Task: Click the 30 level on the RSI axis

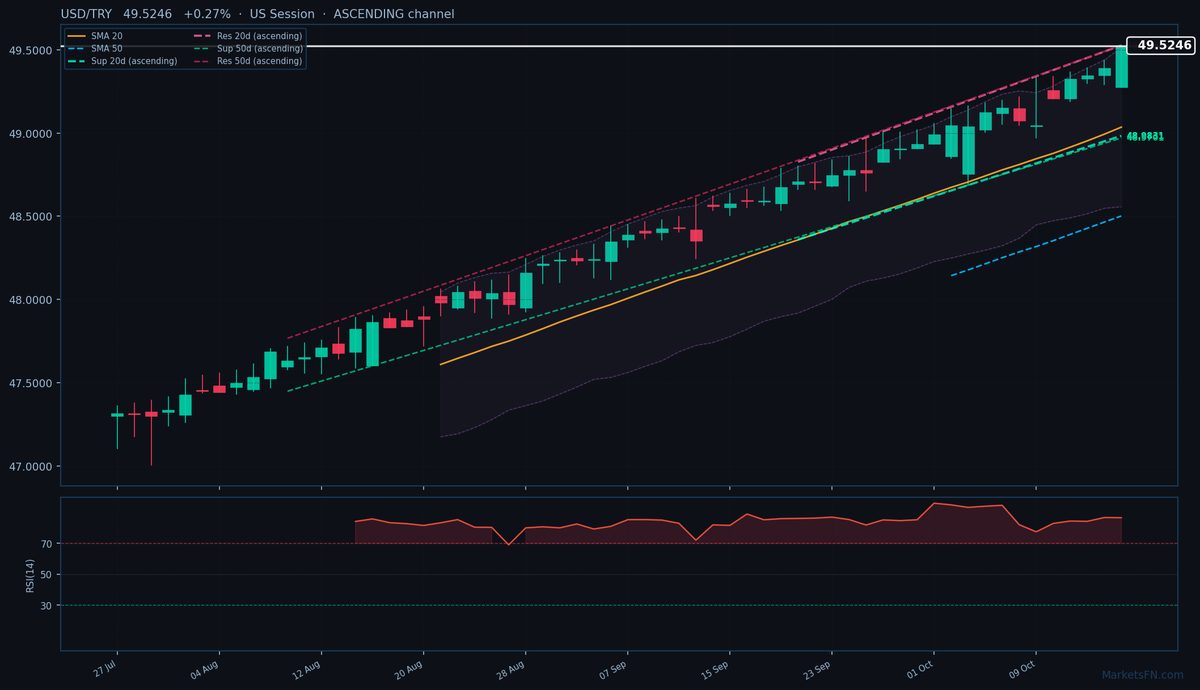Action: 48,606
